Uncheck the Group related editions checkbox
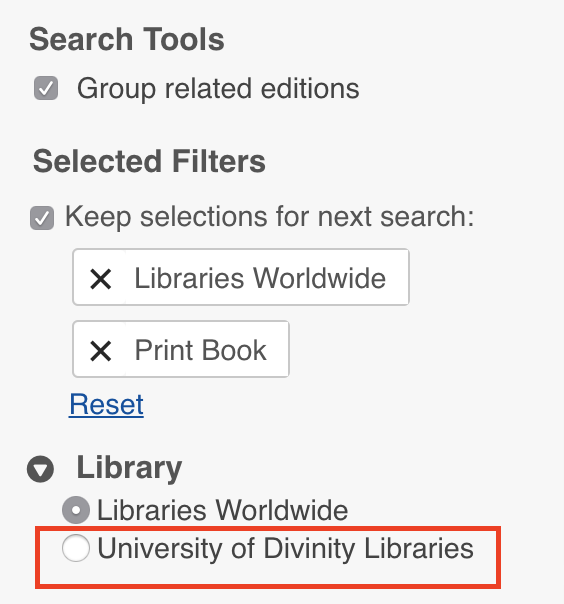 (46, 88)
